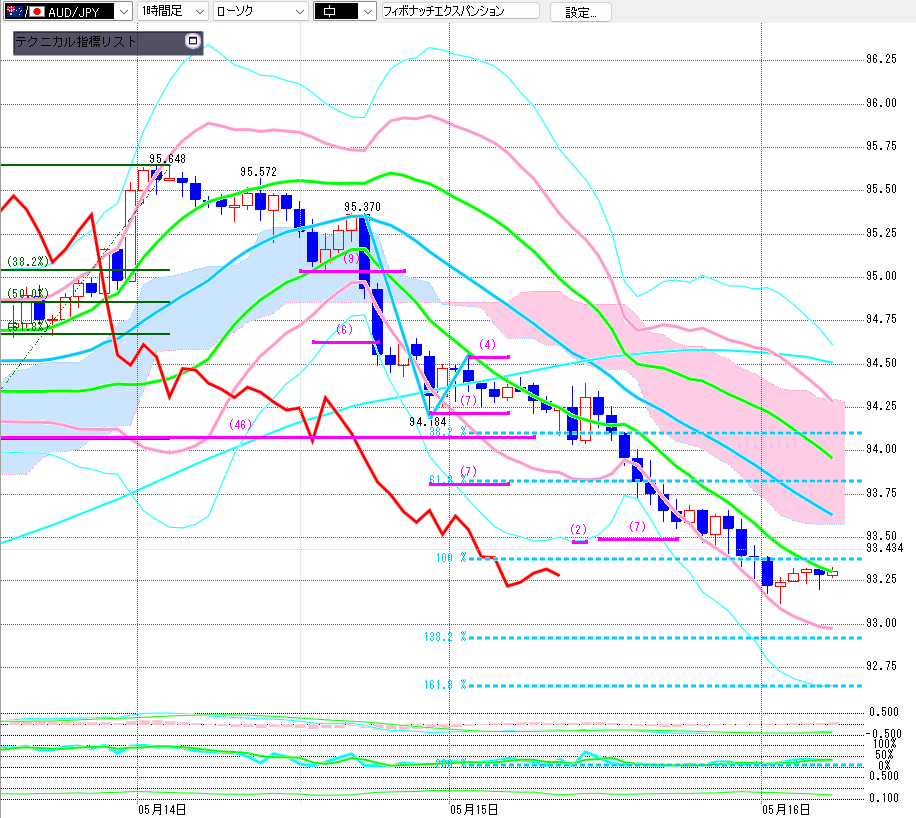Click the 05月16日 date label
The width and height of the screenshot is (916, 818).
(x=786, y=810)
